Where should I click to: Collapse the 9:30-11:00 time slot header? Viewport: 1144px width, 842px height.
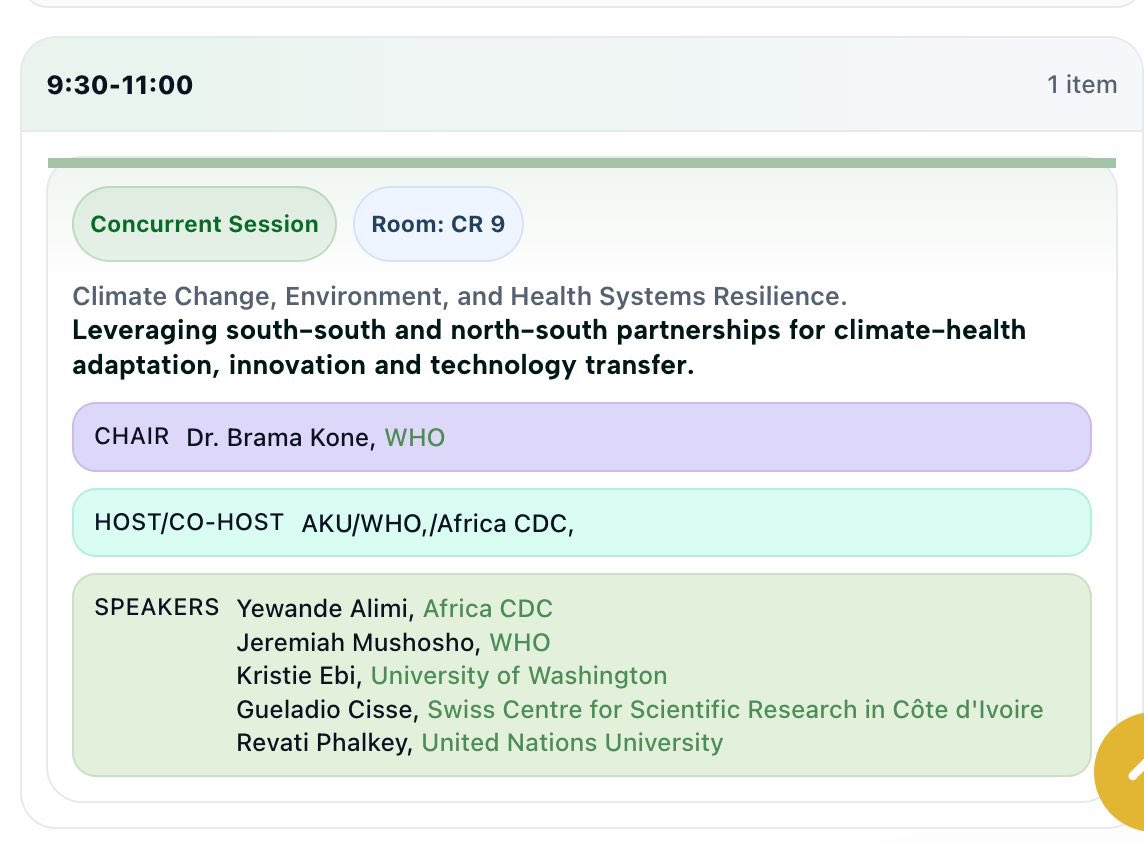pos(581,85)
